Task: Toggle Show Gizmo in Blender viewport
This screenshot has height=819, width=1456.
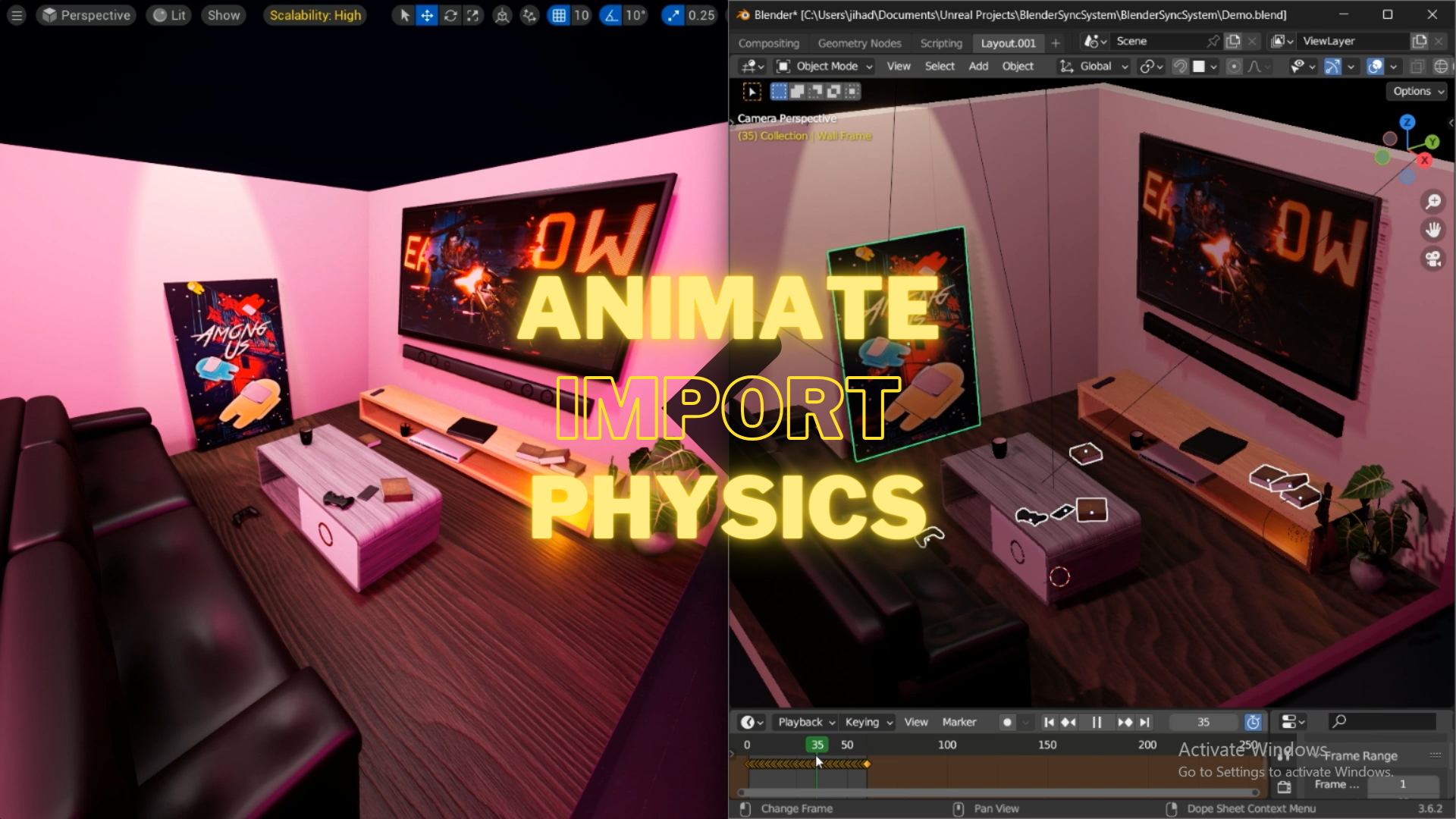Action: click(x=1332, y=67)
